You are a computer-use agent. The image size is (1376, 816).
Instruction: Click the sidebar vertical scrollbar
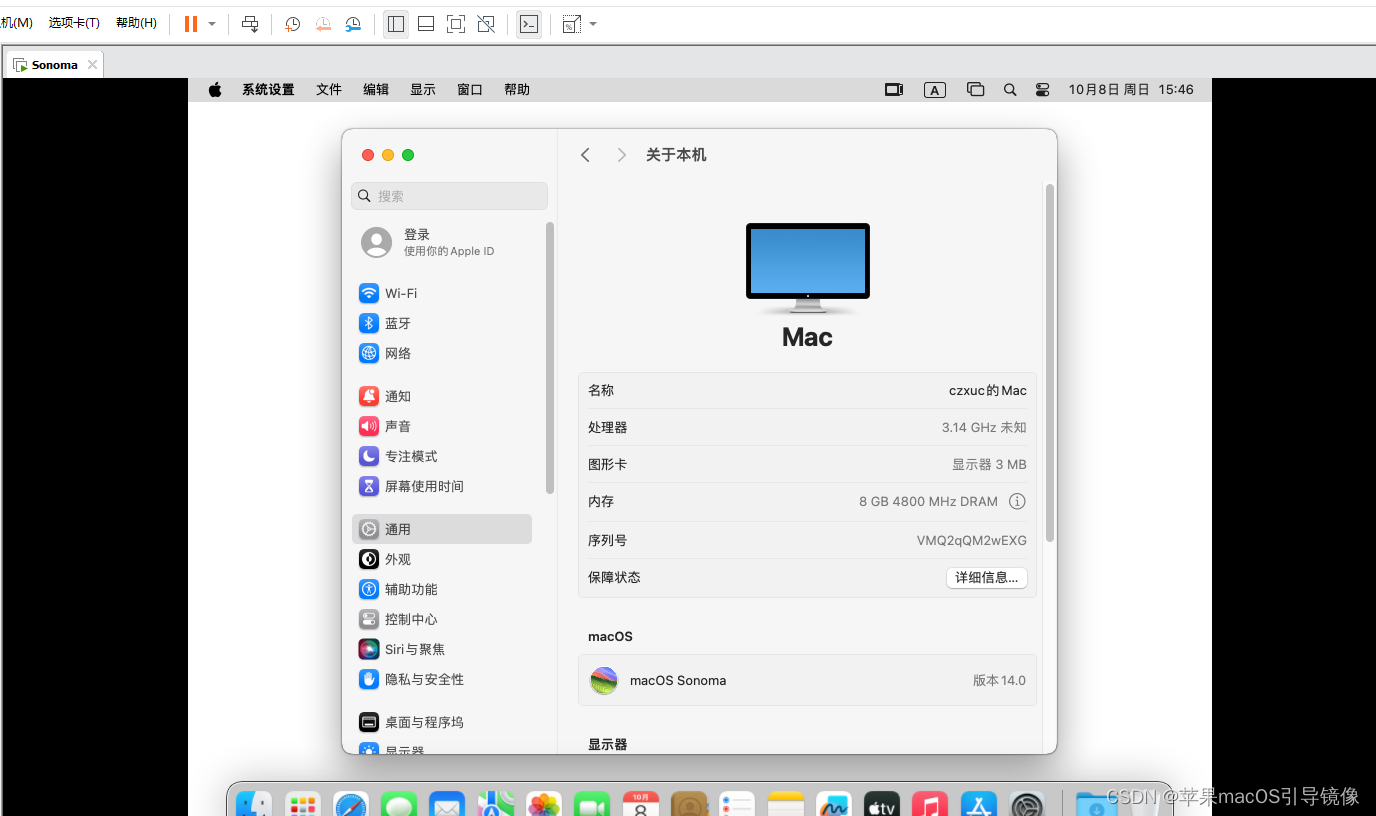click(x=550, y=357)
